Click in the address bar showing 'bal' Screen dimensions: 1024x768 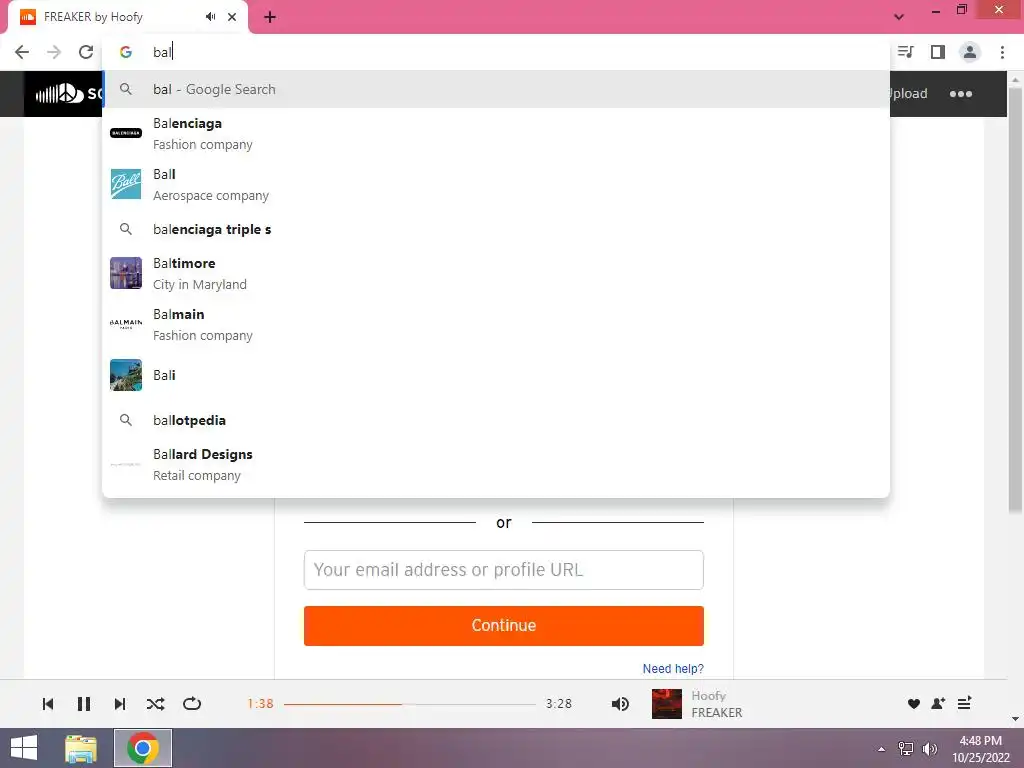(x=496, y=52)
